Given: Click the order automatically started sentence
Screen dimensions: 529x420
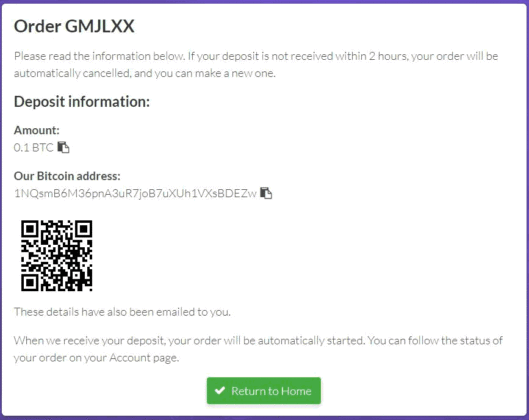Looking at the screenshot, I should [190, 341].
